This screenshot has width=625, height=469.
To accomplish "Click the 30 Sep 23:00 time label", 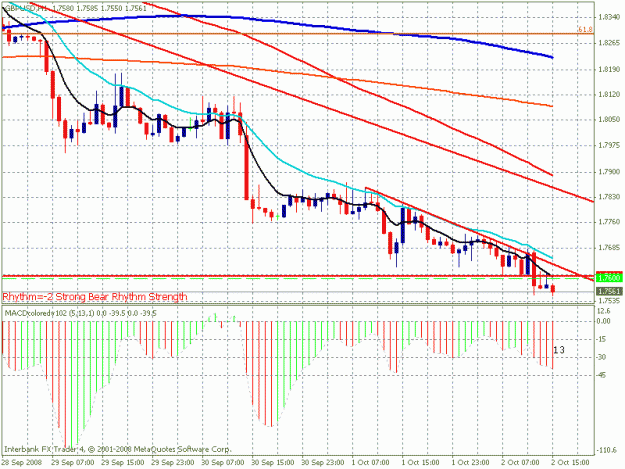I will pyautogui.click(x=323, y=463).
